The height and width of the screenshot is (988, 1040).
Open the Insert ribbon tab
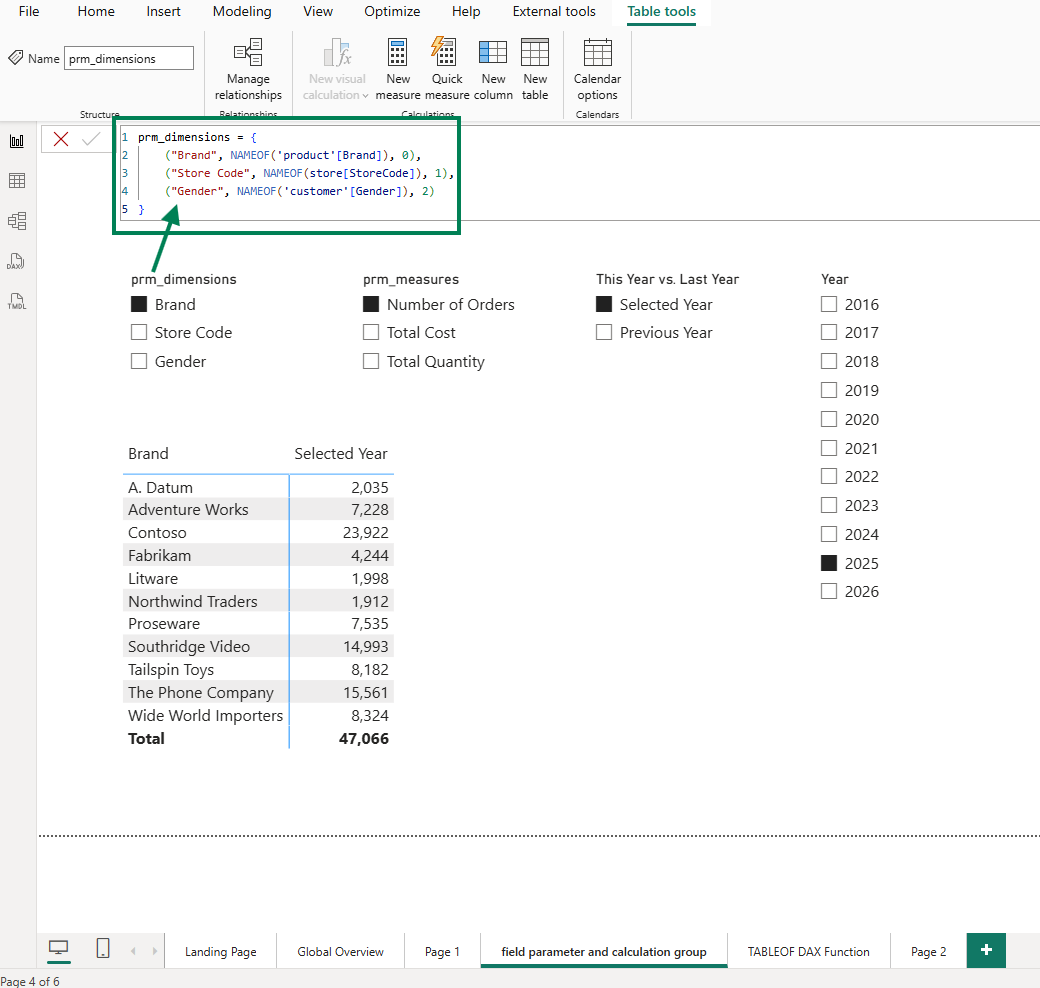point(163,11)
